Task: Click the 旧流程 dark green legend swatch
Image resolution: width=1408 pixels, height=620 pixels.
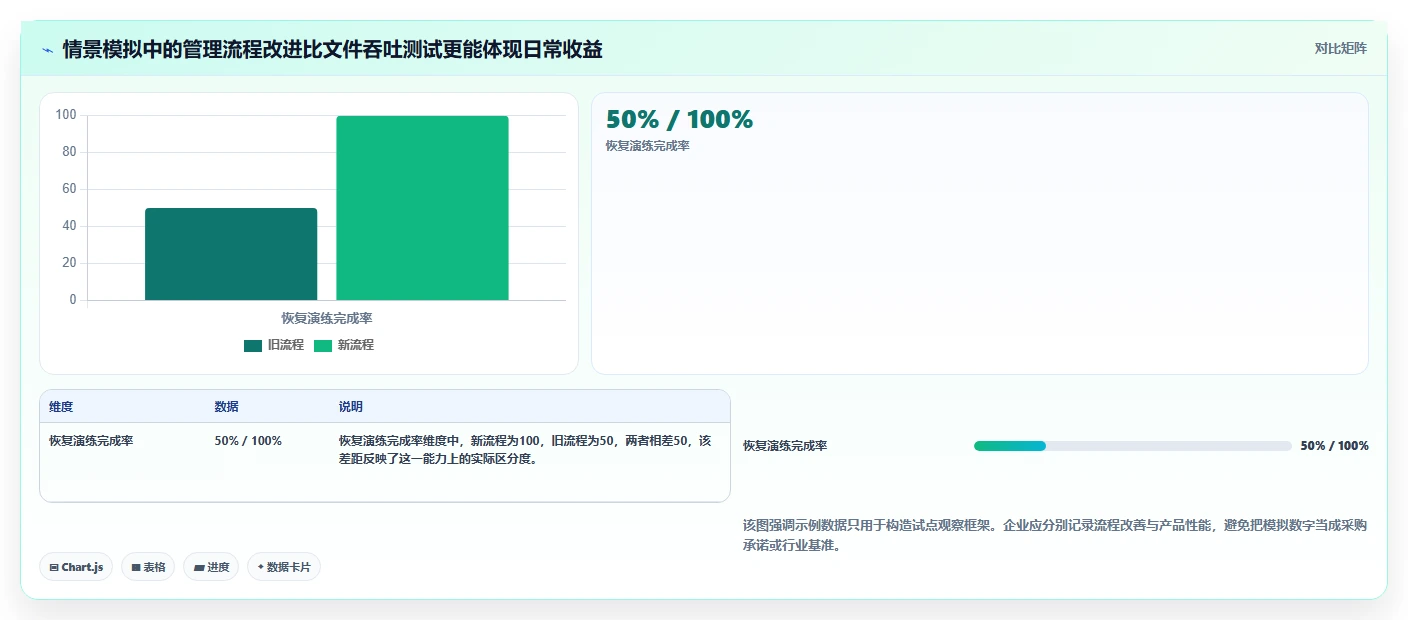Action: coord(253,346)
